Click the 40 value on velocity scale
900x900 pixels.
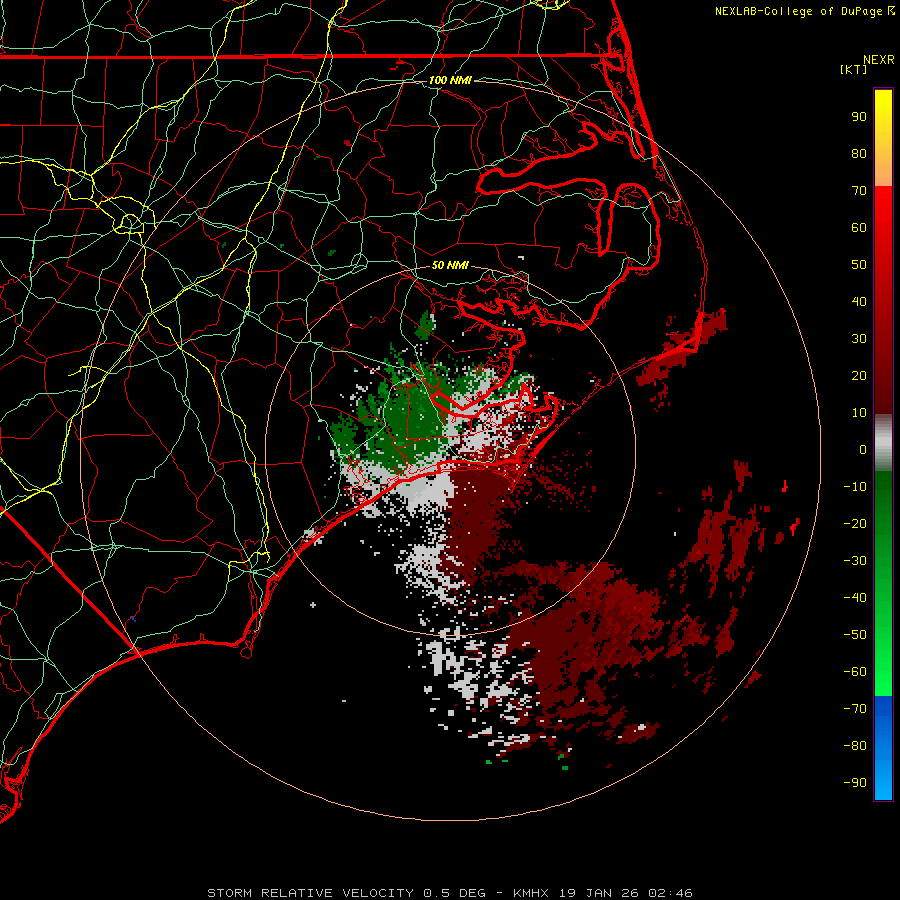point(859,301)
